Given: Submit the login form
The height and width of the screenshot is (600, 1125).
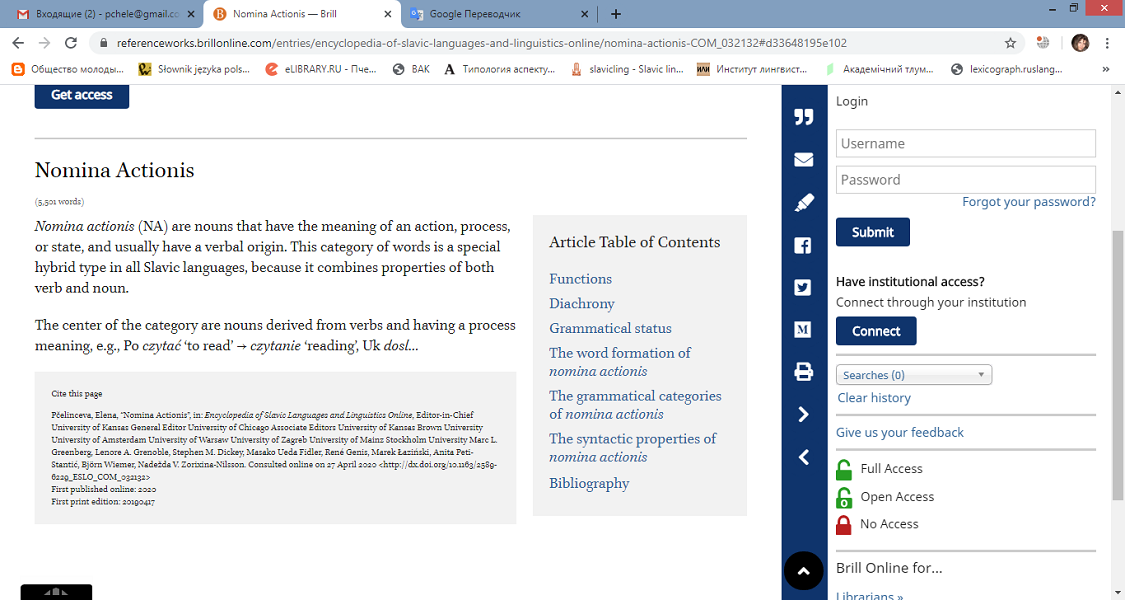Looking at the screenshot, I should [872, 232].
